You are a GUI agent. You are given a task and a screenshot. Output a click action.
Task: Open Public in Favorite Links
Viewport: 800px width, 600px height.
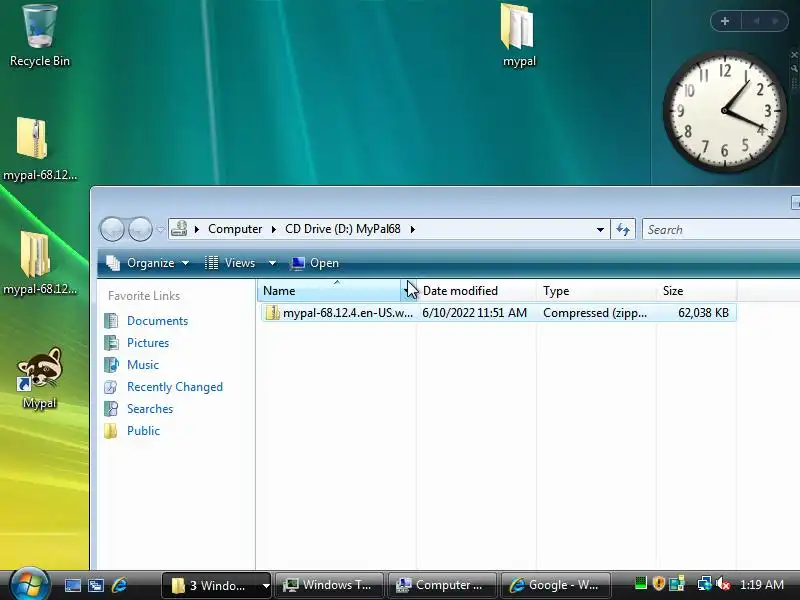pos(143,431)
